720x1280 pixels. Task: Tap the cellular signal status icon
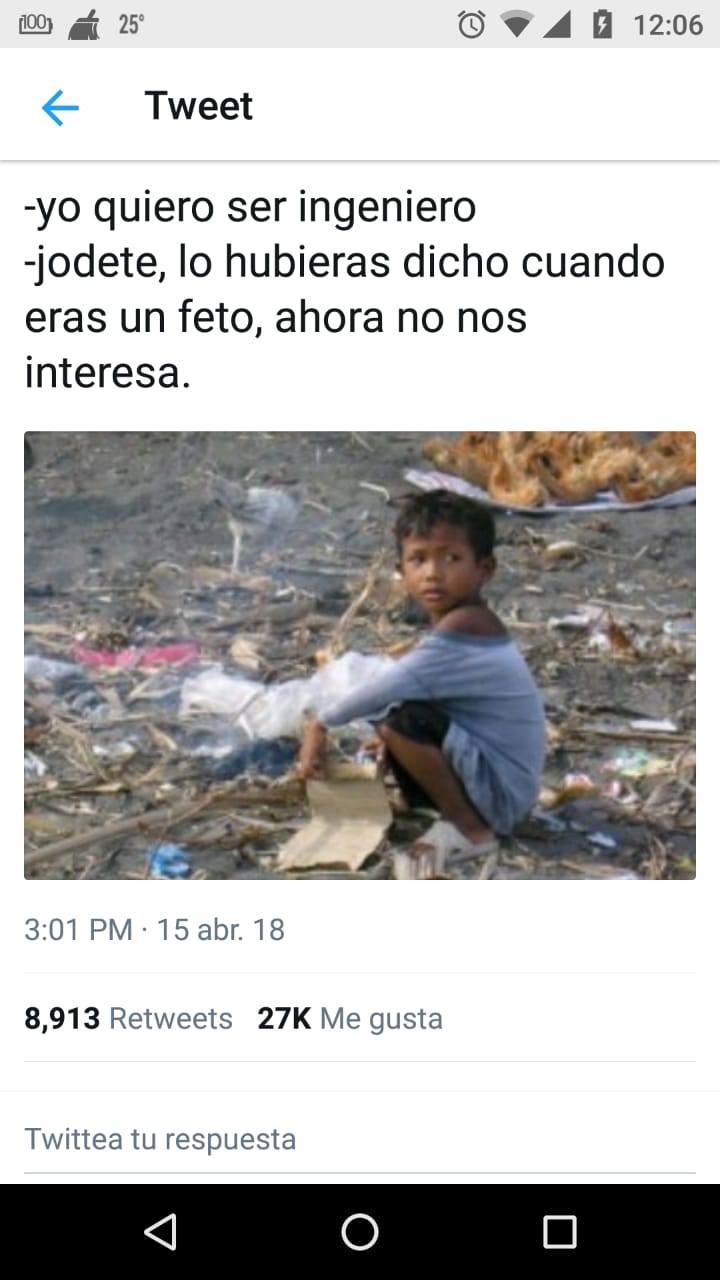pos(557,24)
